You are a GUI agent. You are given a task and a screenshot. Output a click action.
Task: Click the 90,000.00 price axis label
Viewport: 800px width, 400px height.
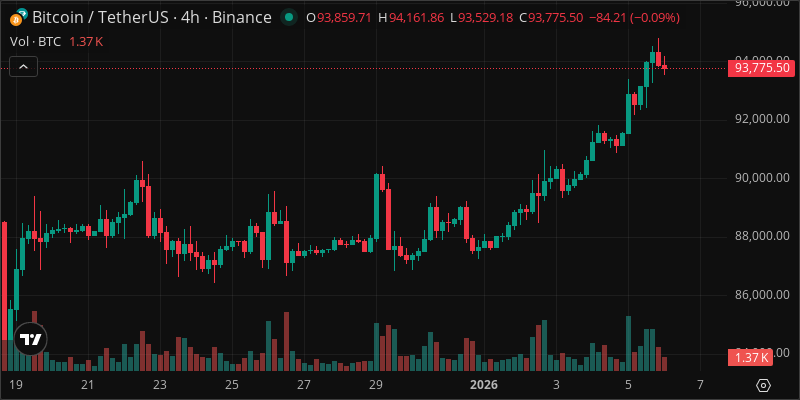click(x=761, y=178)
